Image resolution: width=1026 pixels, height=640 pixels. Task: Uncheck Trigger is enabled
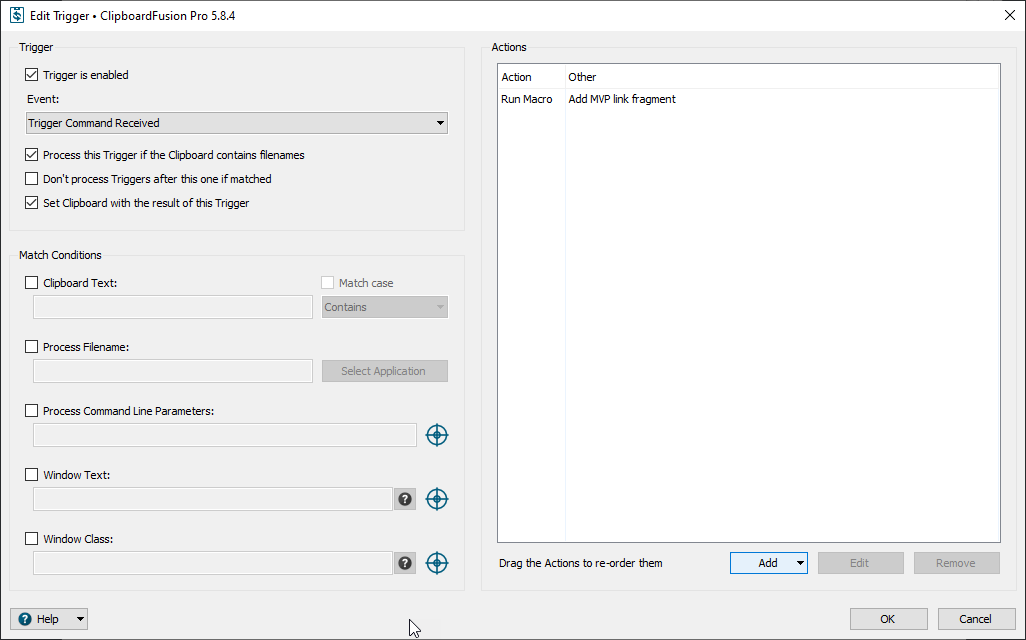[x=31, y=75]
